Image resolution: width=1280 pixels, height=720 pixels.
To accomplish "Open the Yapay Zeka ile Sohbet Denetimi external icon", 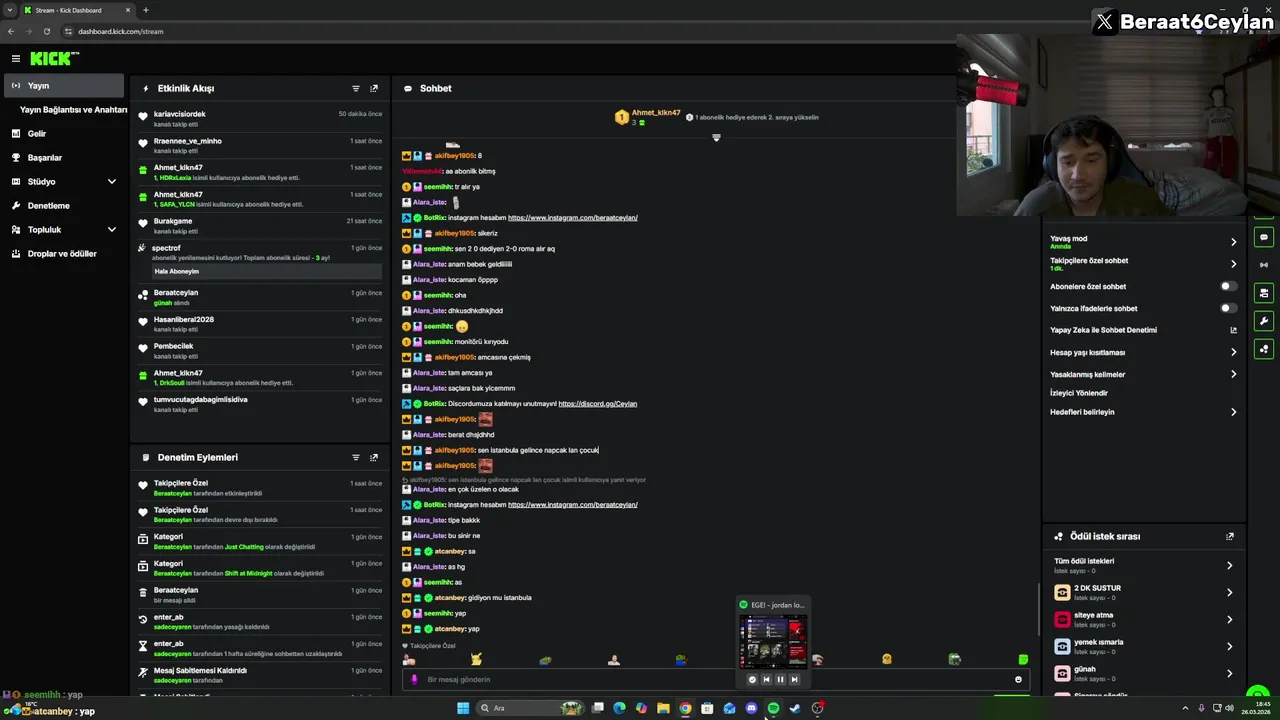I will (1233, 330).
